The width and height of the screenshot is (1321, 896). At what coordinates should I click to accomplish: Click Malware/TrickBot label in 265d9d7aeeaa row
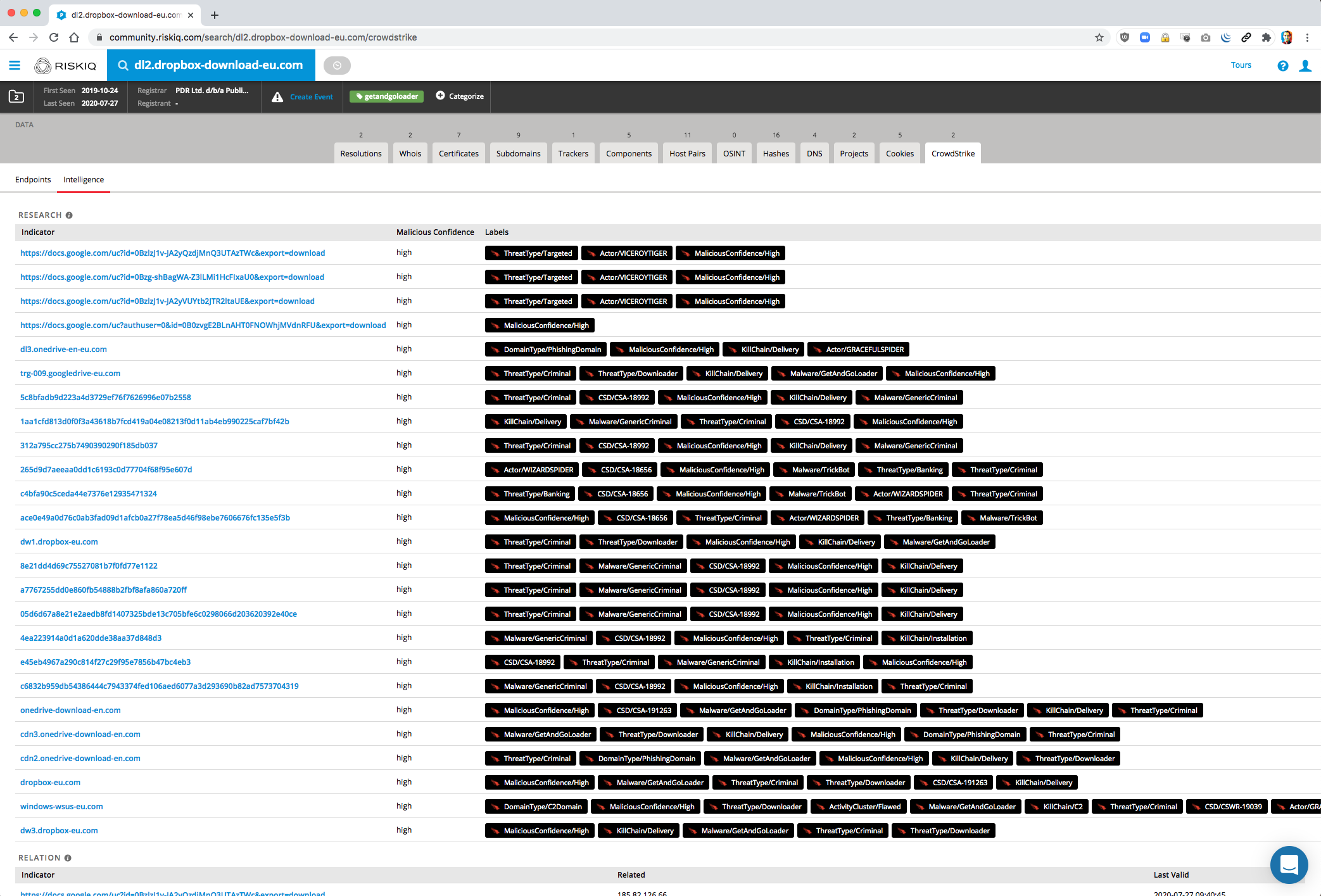tap(814, 470)
